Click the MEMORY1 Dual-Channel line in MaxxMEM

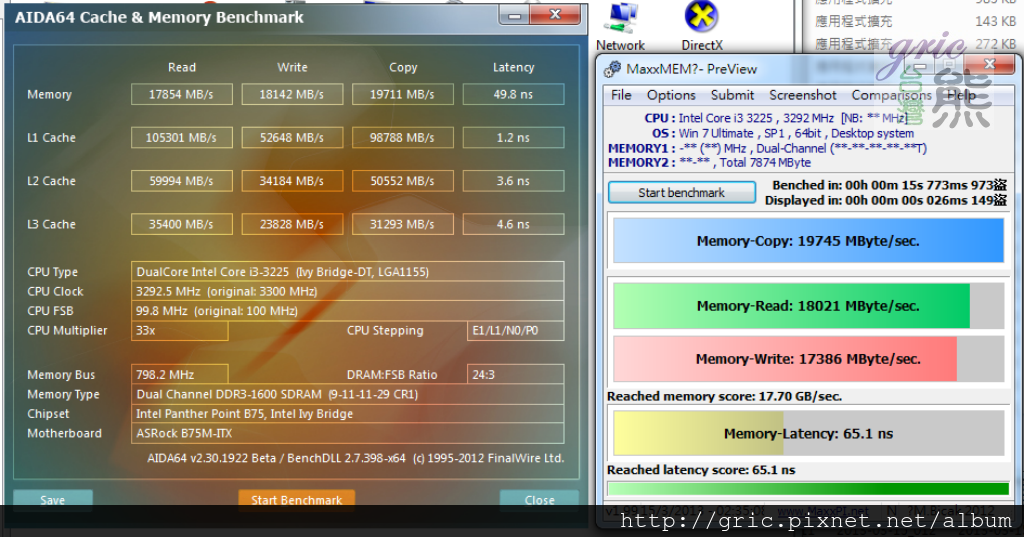(767, 148)
